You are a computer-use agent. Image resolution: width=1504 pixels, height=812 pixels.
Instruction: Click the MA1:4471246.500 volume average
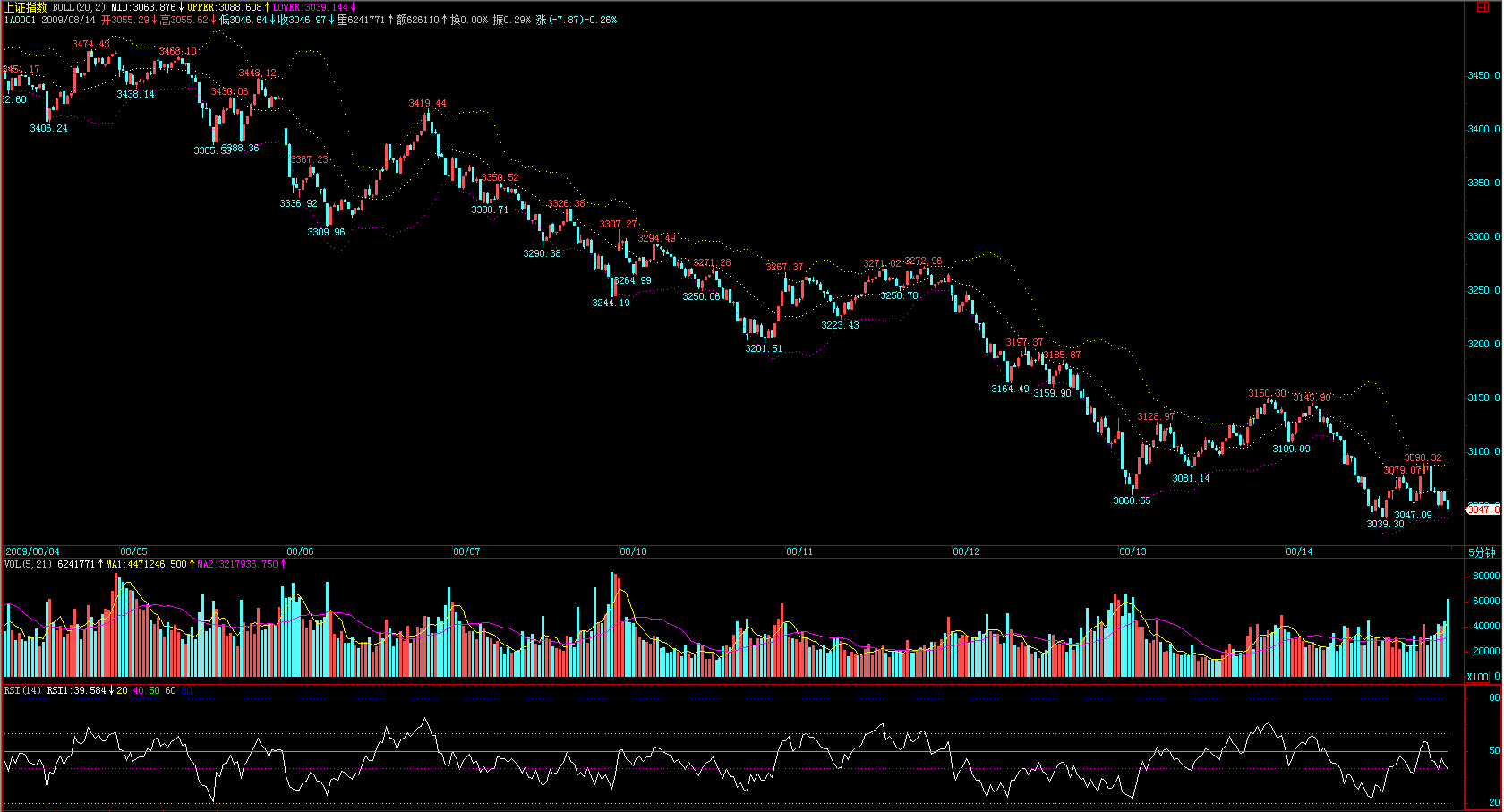[147, 564]
